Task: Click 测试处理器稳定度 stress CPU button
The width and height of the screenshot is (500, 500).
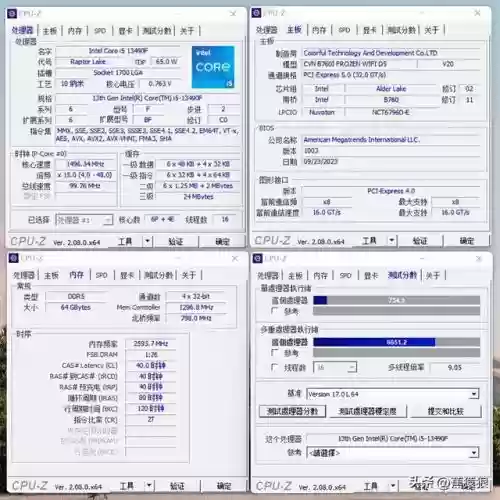Action: tap(368, 411)
